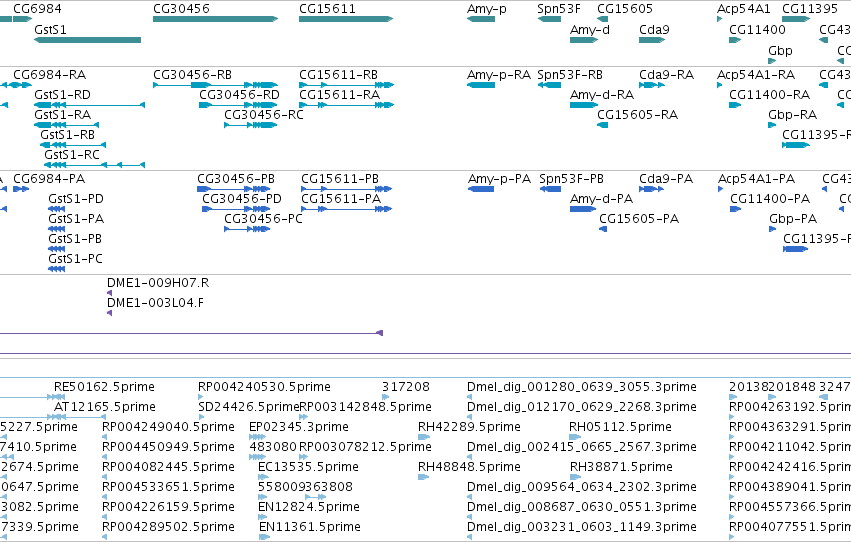Select the Acp54A1-PA protein label
Viewport: 851px width, 542px height.
coord(757,179)
